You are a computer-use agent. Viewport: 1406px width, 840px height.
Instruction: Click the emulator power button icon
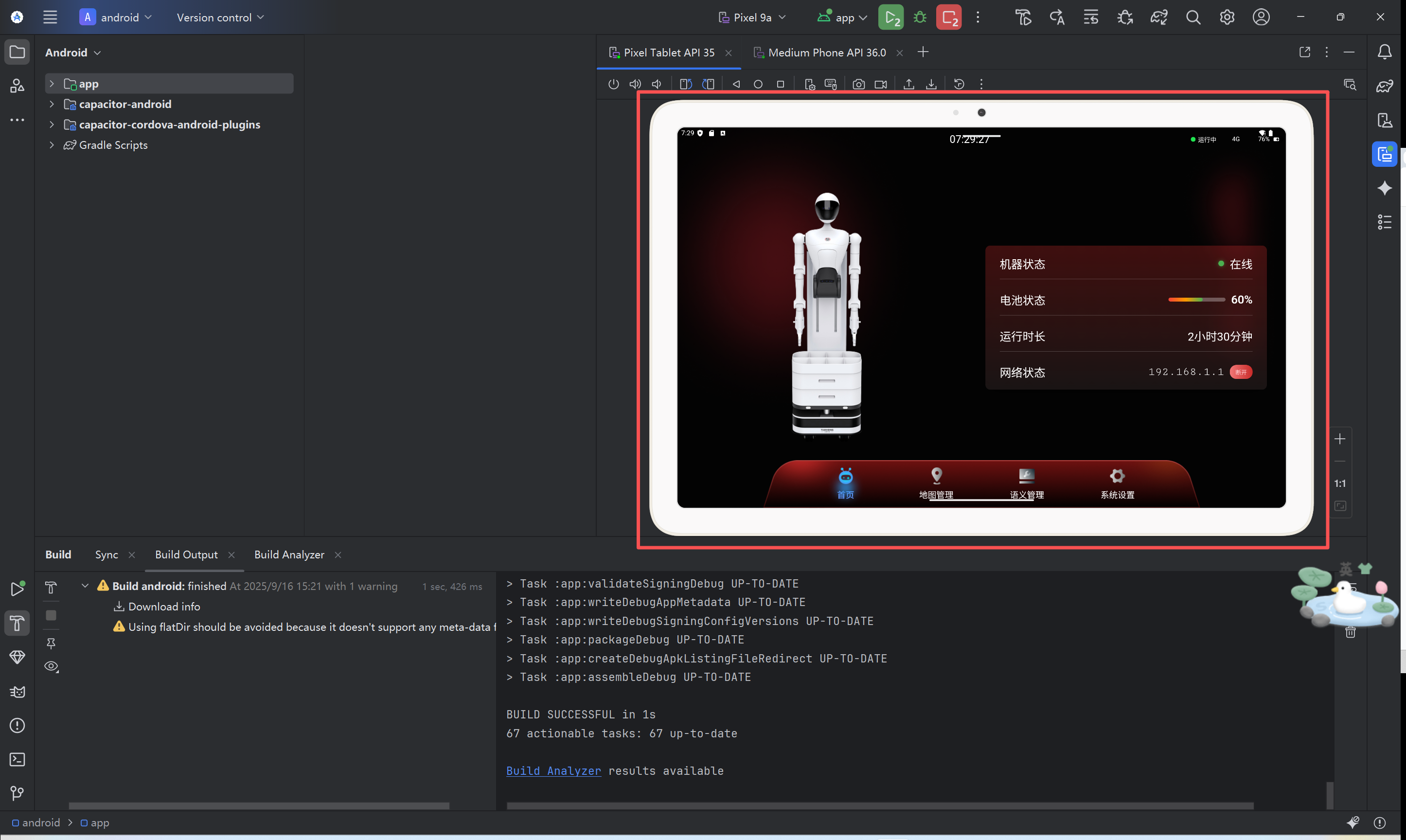(613, 84)
